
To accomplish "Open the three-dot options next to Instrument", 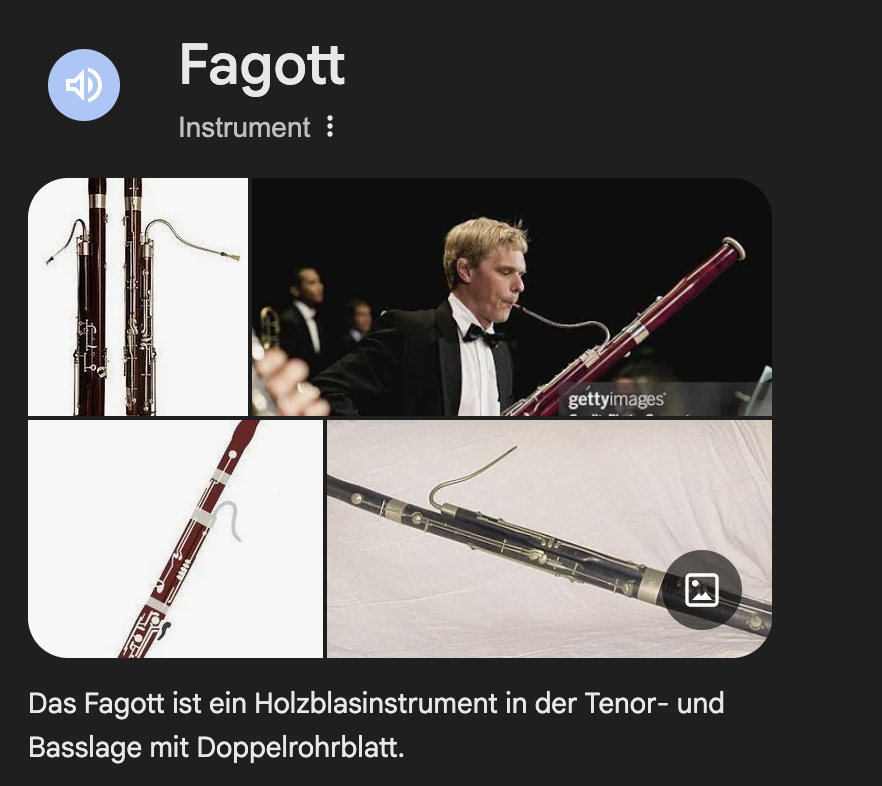I will point(330,127).
